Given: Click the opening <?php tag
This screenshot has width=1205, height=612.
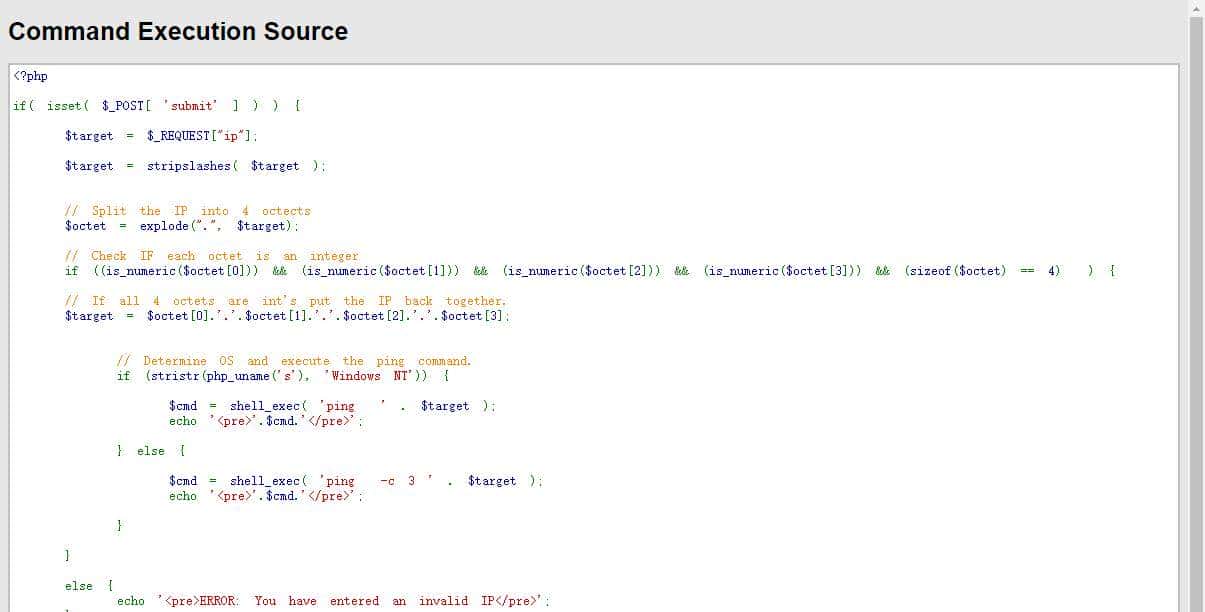Looking at the screenshot, I should [x=30, y=76].
